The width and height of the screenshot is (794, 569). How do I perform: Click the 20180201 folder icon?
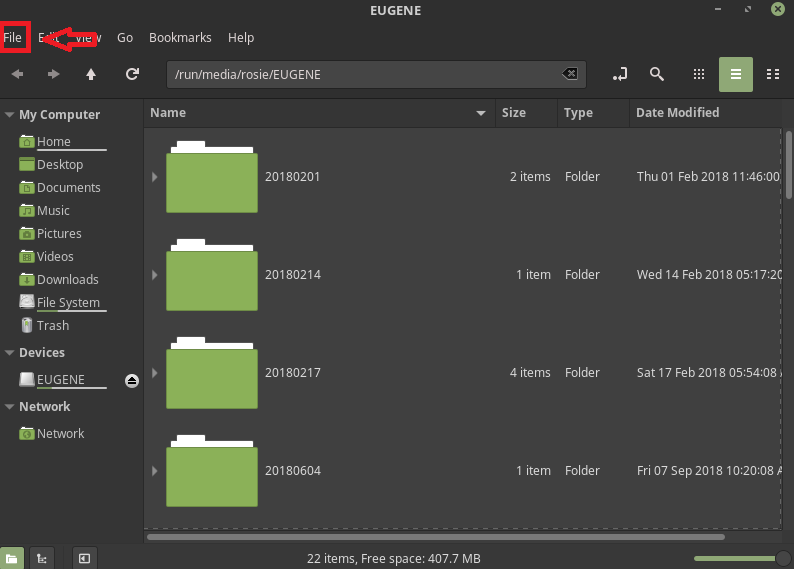click(212, 177)
